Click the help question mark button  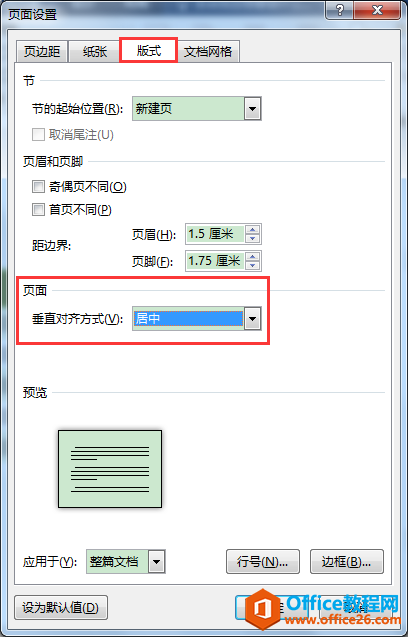(x=339, y=11)
